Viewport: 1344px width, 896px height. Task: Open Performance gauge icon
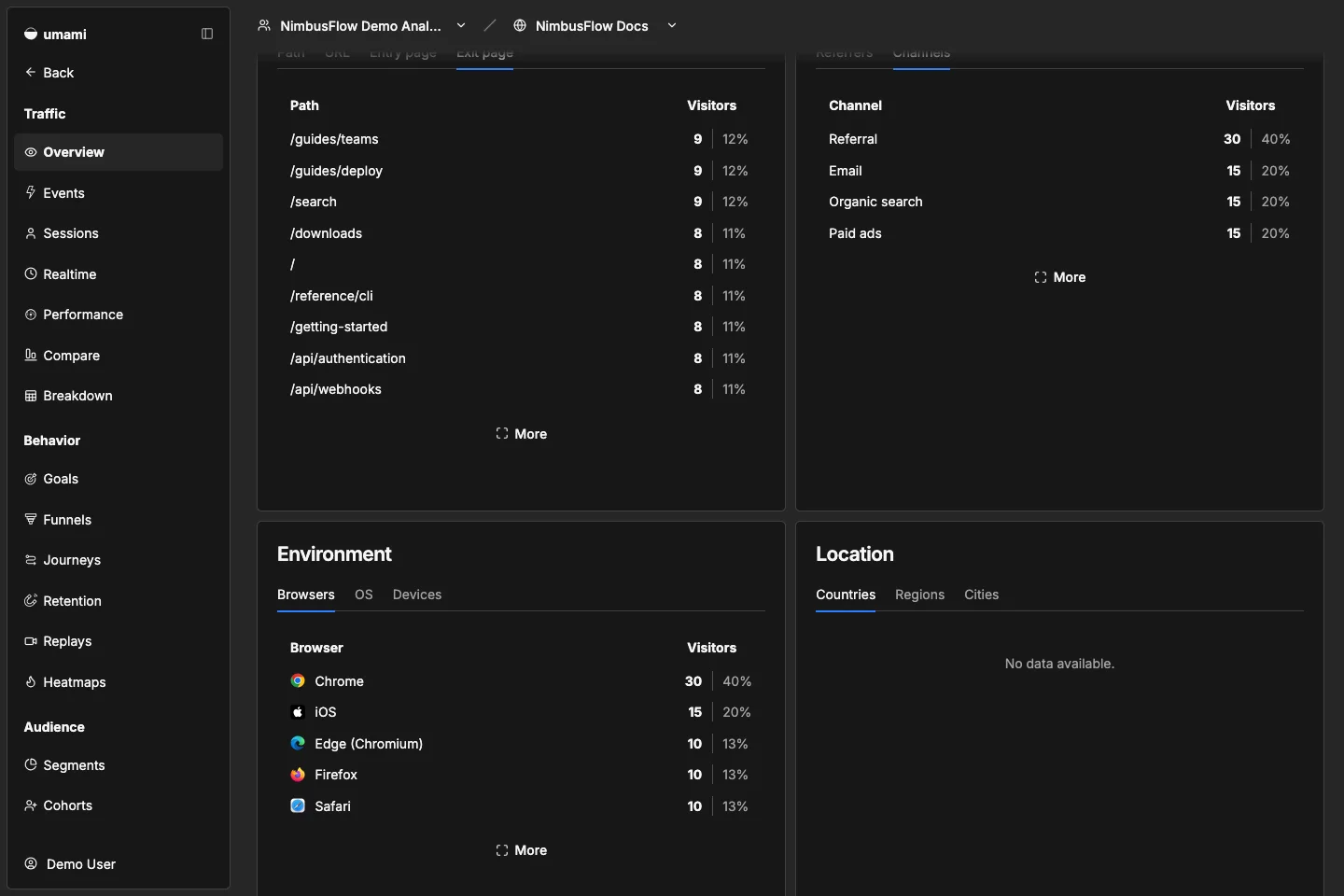coord(31,315)
